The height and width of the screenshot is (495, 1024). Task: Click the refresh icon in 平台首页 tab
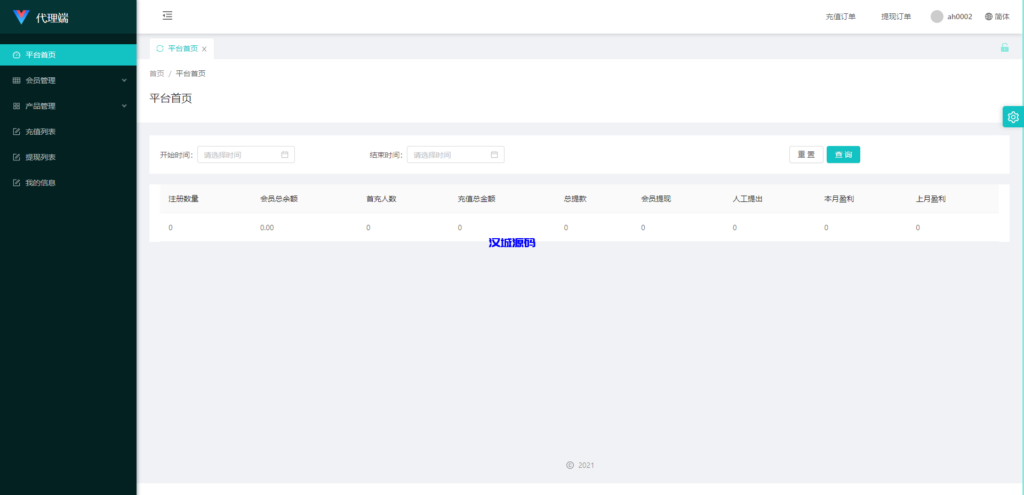pos(160,48)
